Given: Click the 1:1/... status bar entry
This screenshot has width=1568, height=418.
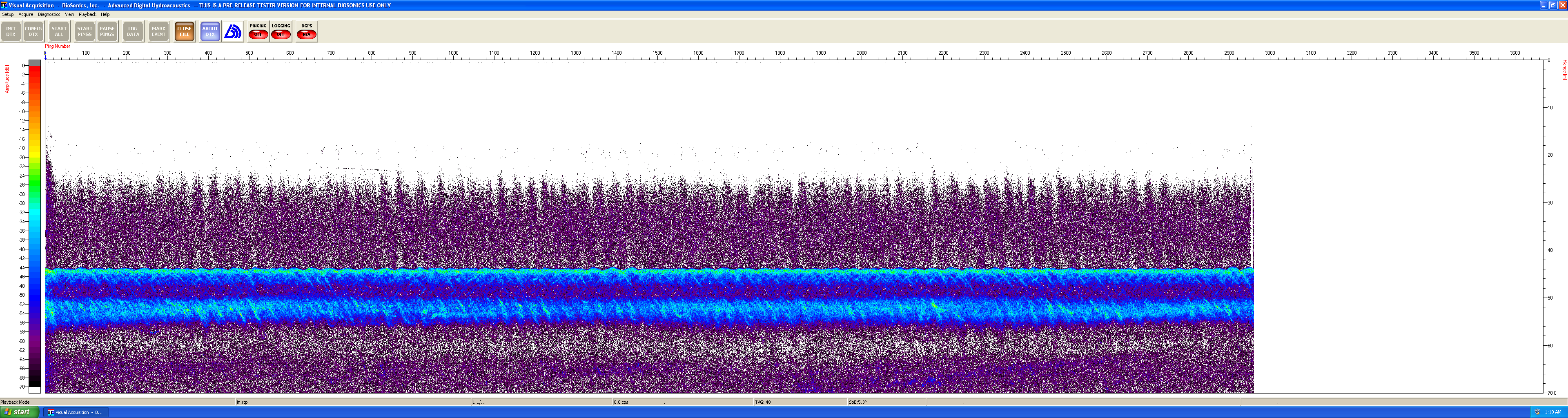Looking at the screenshot, I should click(x=479, y=402).
